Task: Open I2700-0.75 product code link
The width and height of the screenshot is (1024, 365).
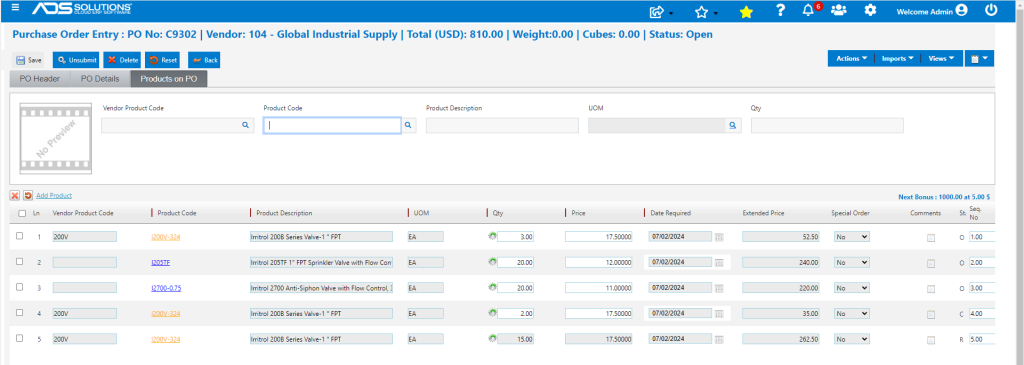Action: 166,288
